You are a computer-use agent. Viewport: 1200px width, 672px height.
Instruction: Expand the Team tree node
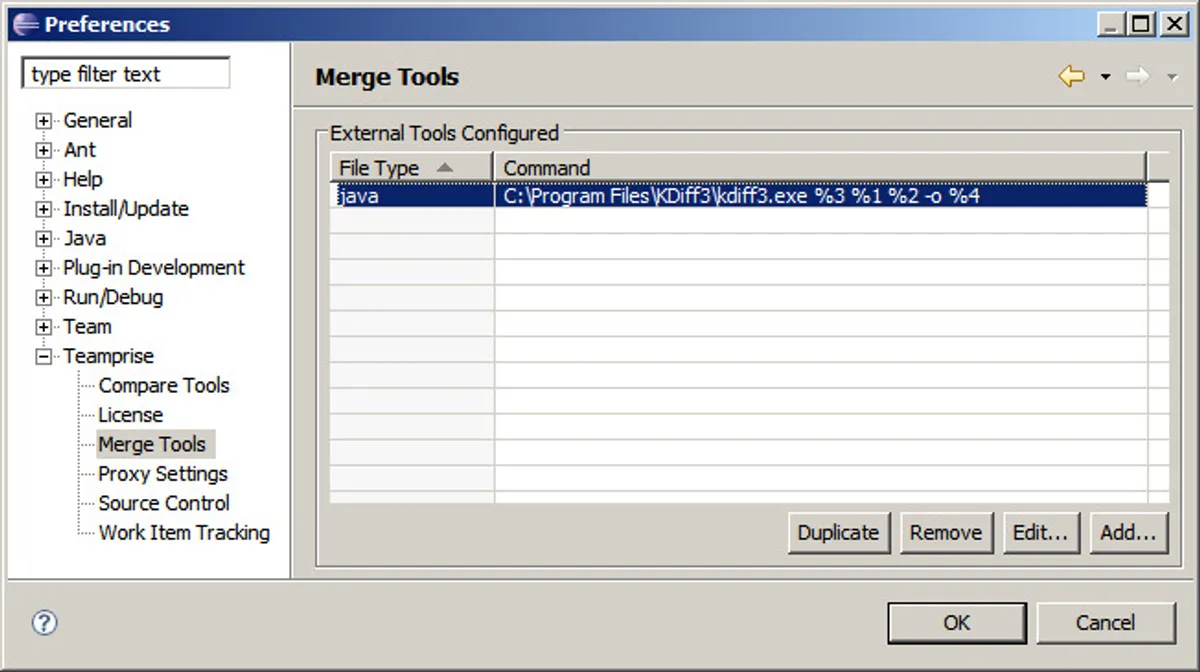[x=43, y=327]
